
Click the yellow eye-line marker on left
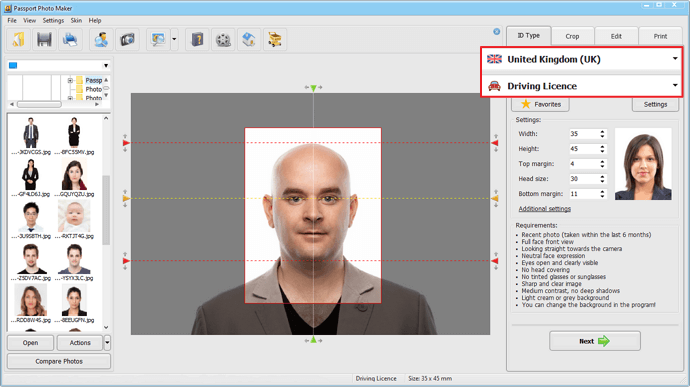[126, 199]
